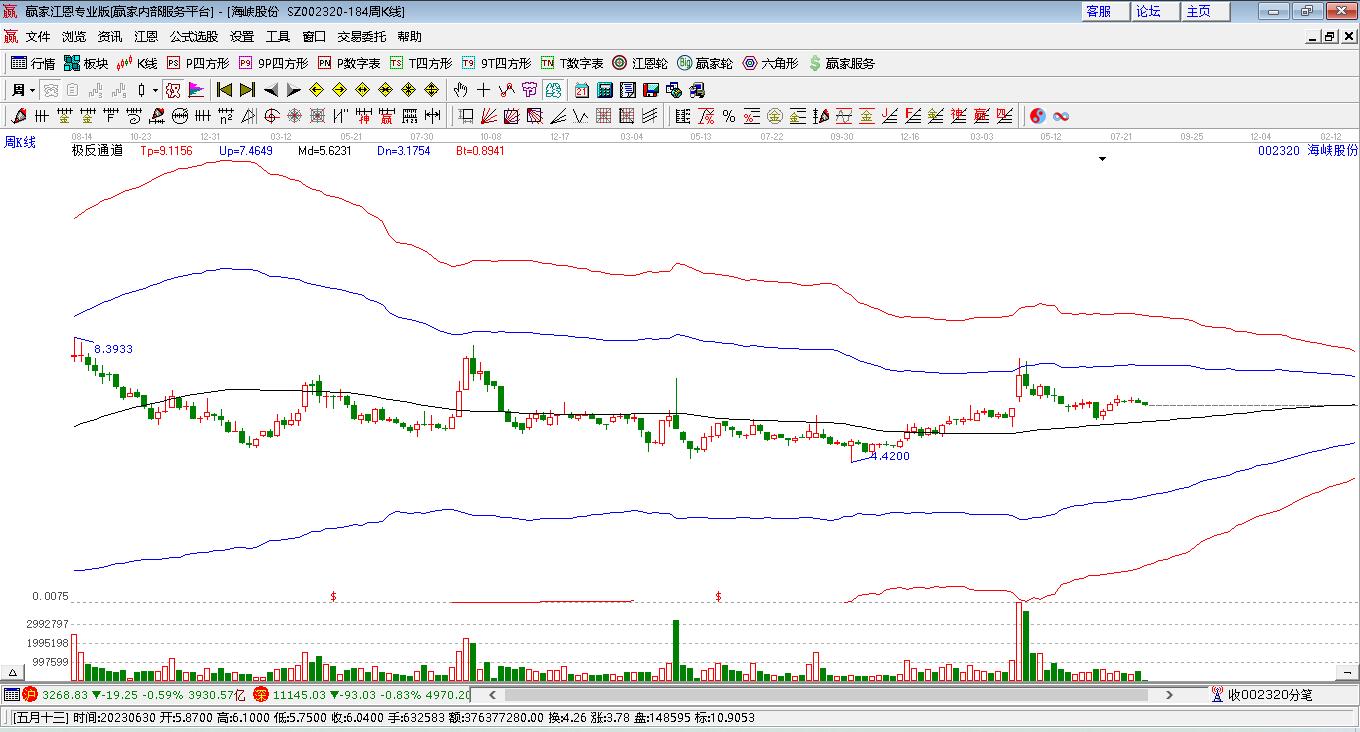The image size is (1360, 732).
Task: Click the collapse triangle beside the volume panel
Action: (x=14, y=672)
